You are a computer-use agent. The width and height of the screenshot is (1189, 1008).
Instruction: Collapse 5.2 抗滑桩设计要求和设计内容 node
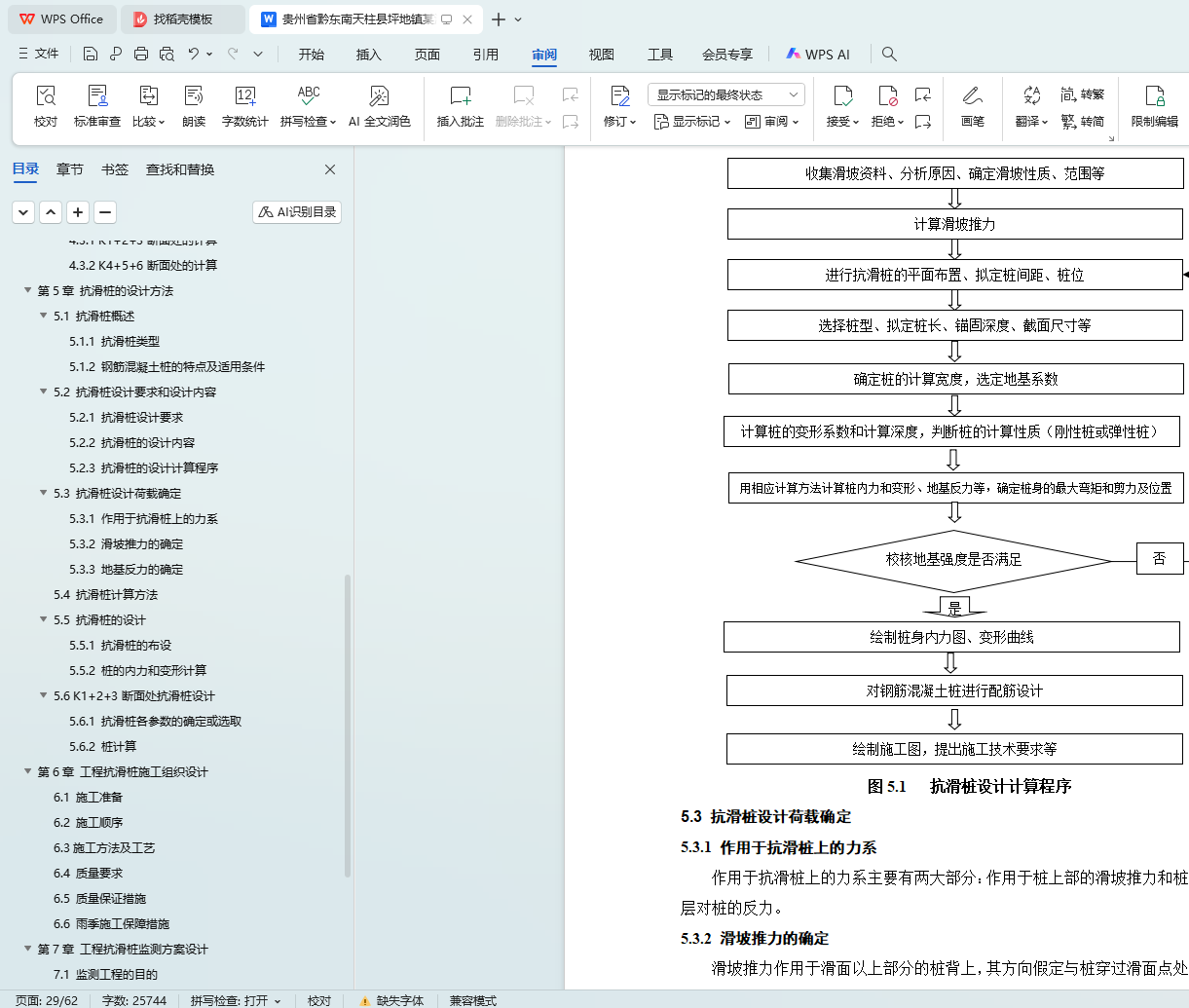click(x=43, y=392)
